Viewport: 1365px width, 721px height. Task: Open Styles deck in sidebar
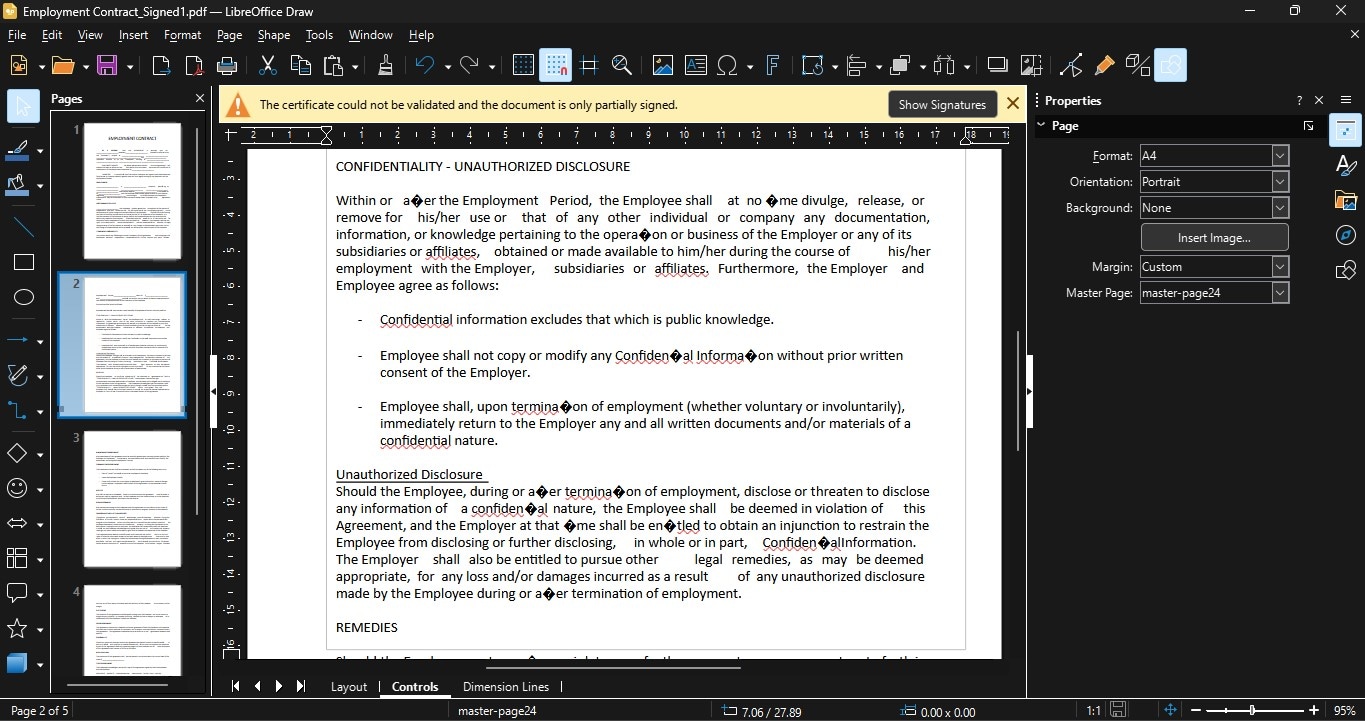1346,165
